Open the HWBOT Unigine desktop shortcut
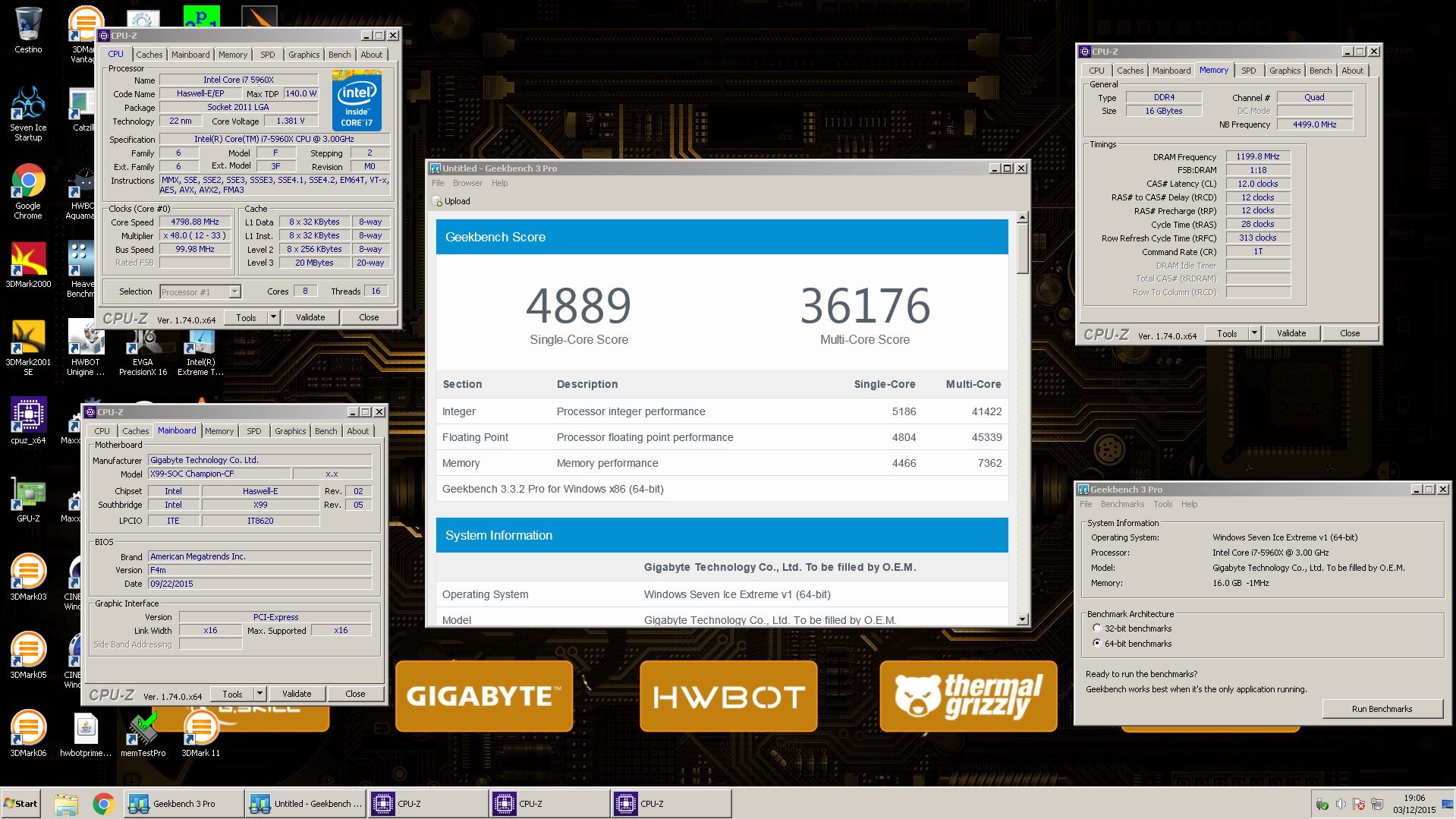The image size is (1456, 819). (86, 348)
